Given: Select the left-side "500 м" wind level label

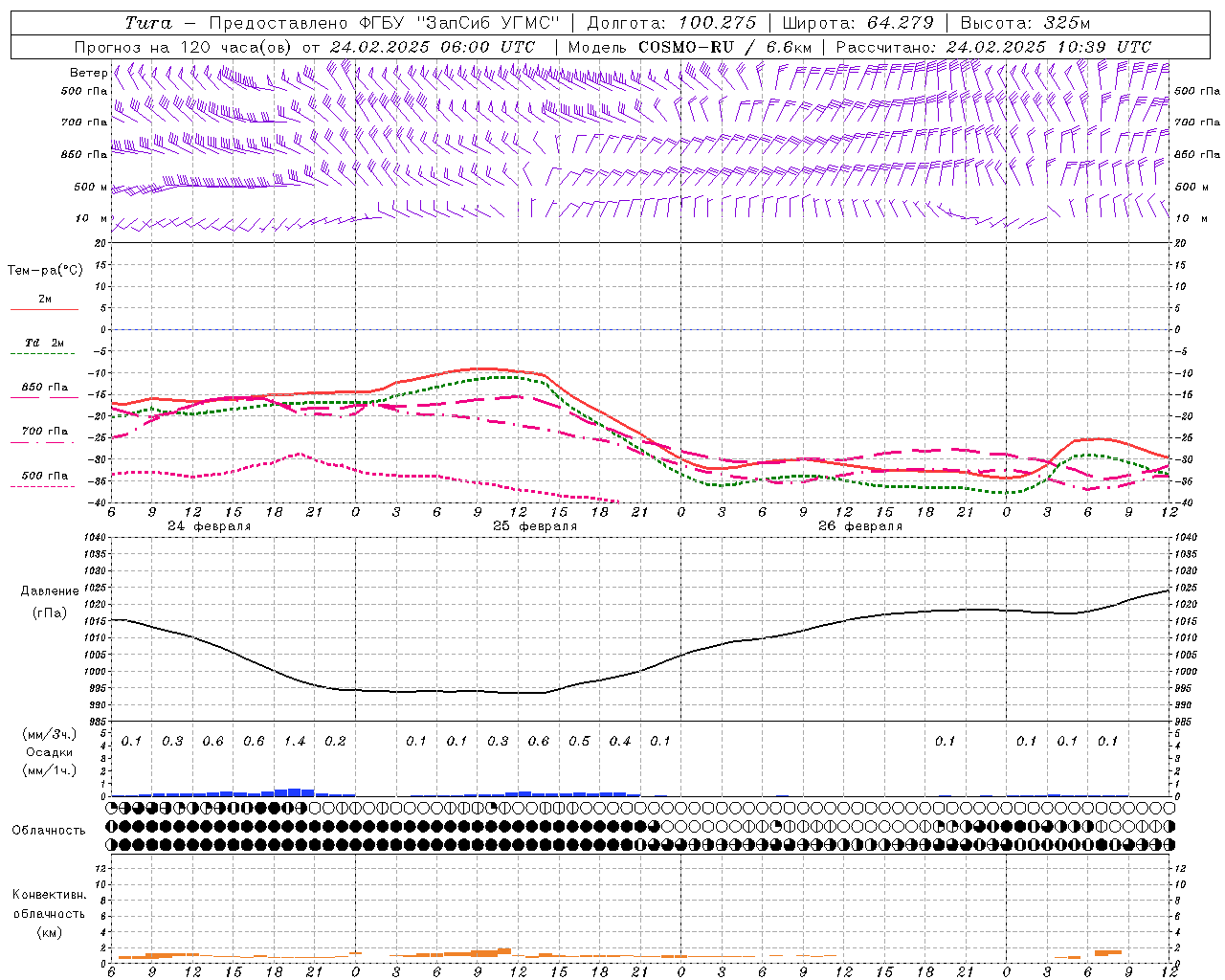Looking at the screenshot, I should [x=91, y=187].
